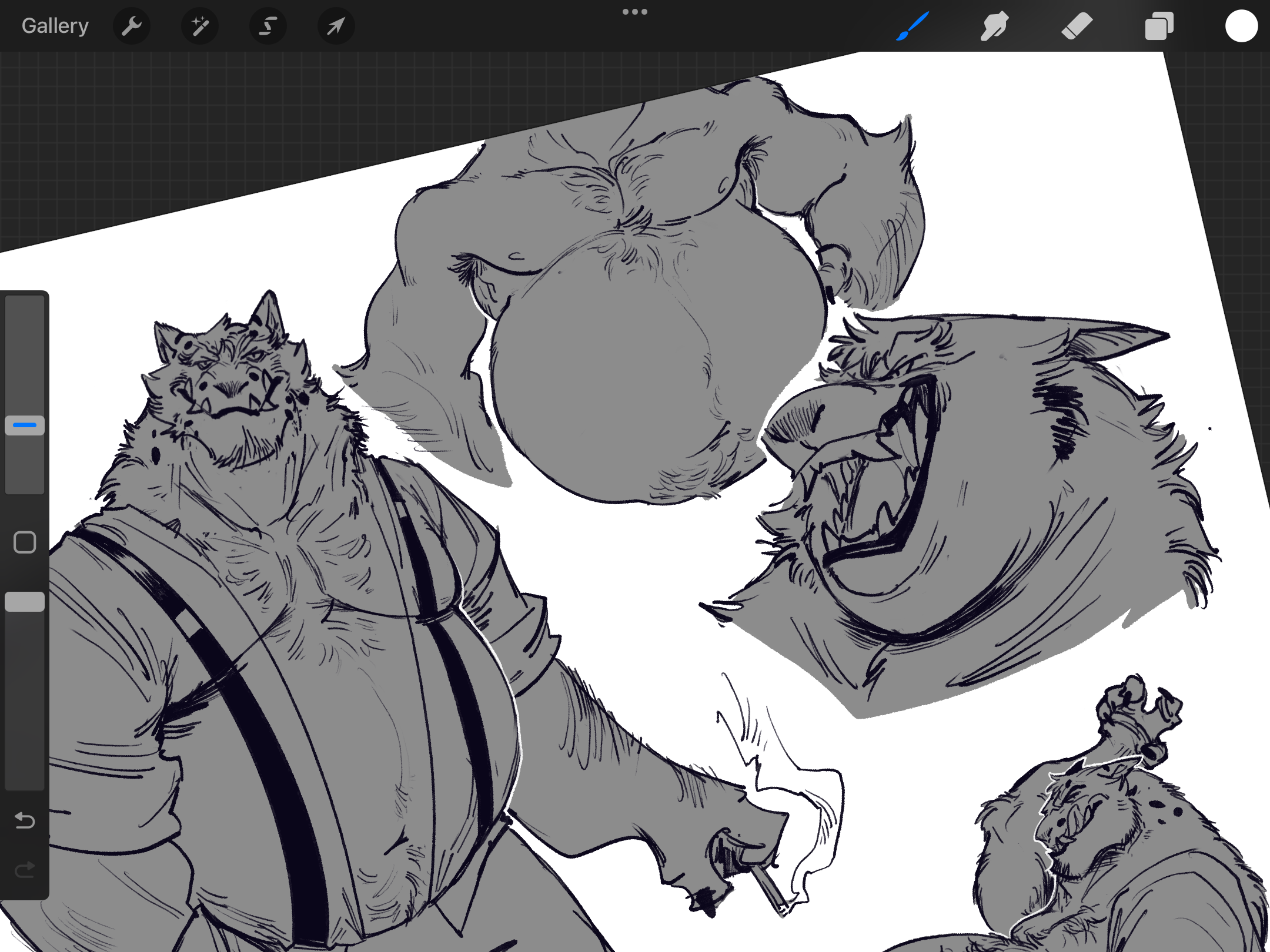The image size is (1270, 952).
Task: Activate the Transform arrow tool
Action: coord(336,26)
